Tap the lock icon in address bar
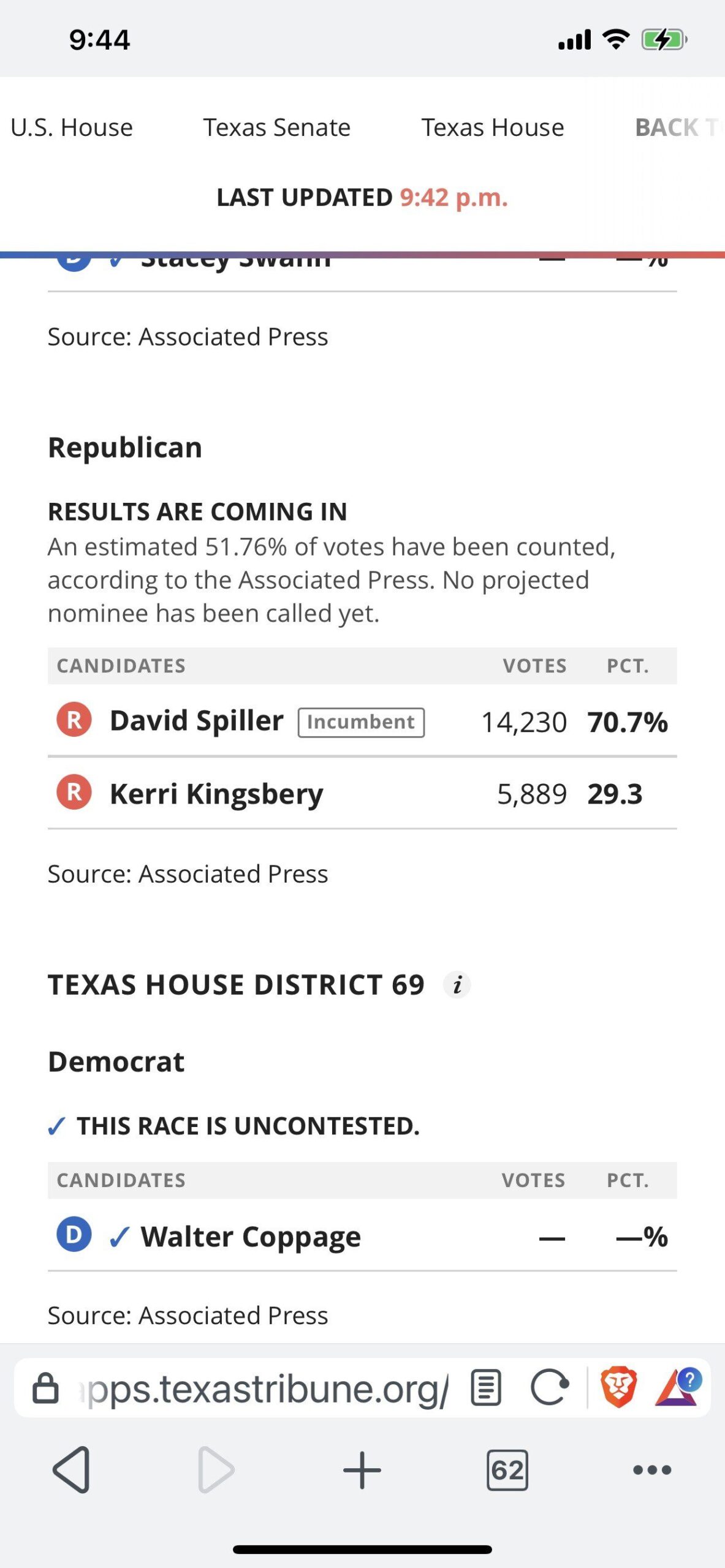This screenshot has width=725, height=1568. [45, 1389]
